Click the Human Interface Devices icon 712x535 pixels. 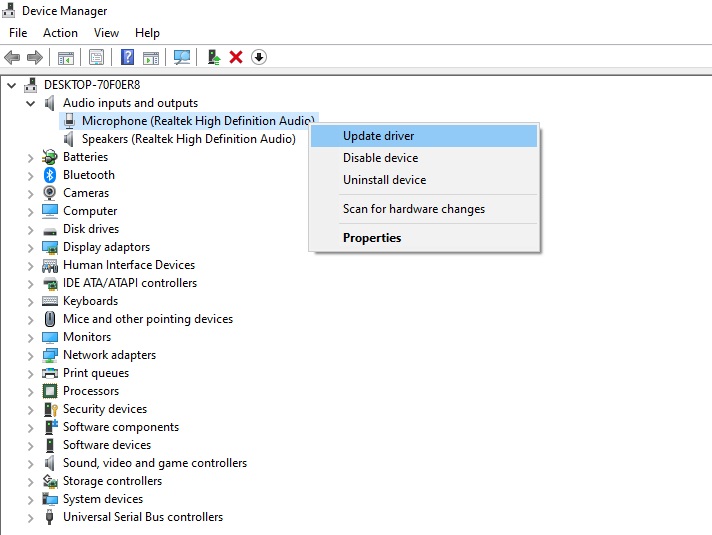49,265
